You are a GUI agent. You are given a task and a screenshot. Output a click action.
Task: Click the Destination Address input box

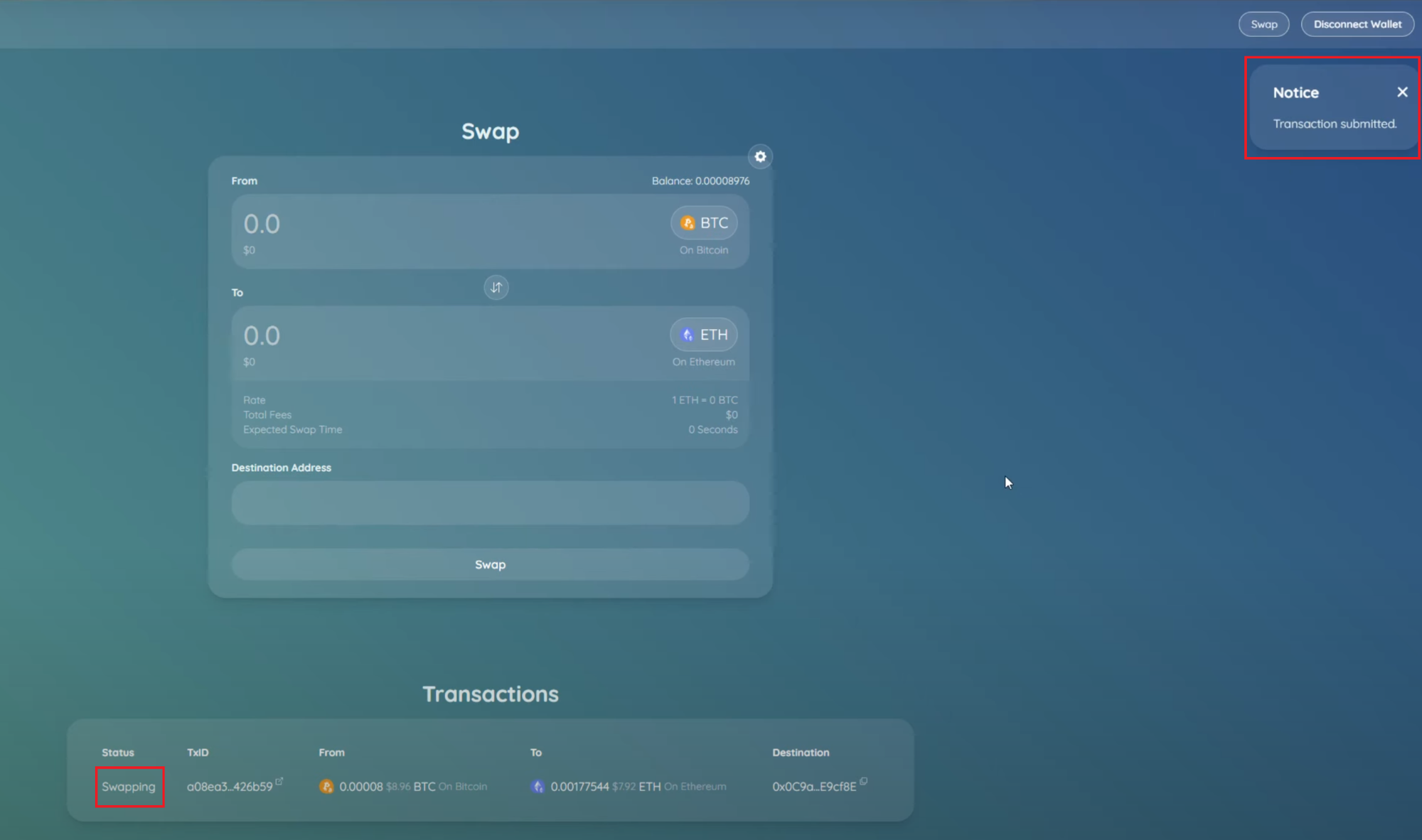click(x=490, y=503)
